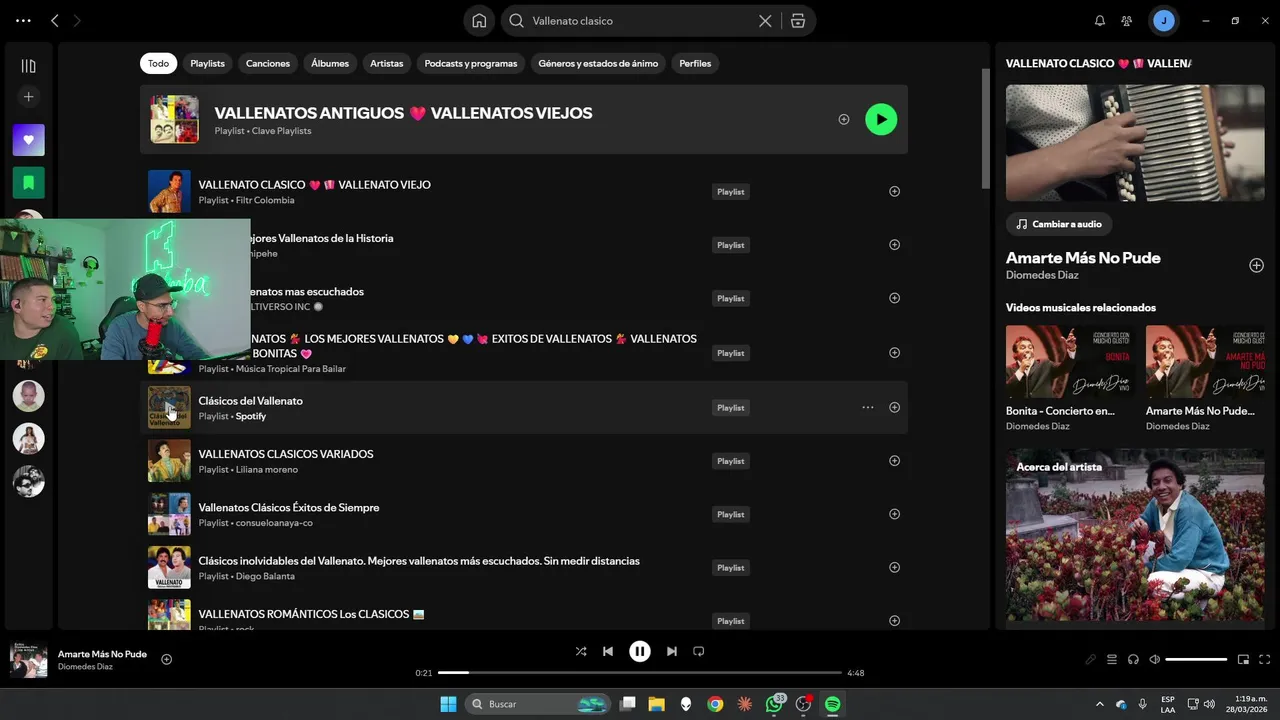The height and width of the screenshot is (720, 1280).
Task: Open Your Library icon in sidebar
Action: 28,66
